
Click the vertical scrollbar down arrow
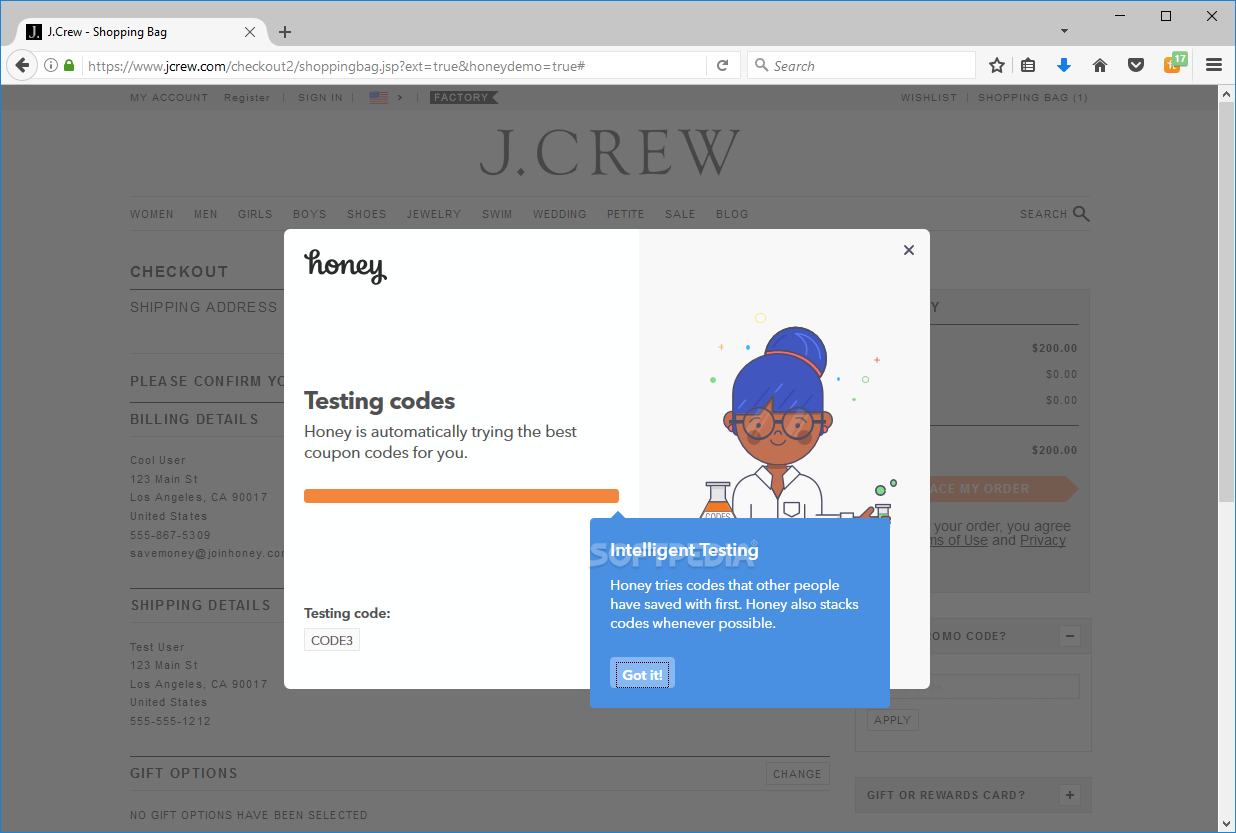click(1226, 822)
